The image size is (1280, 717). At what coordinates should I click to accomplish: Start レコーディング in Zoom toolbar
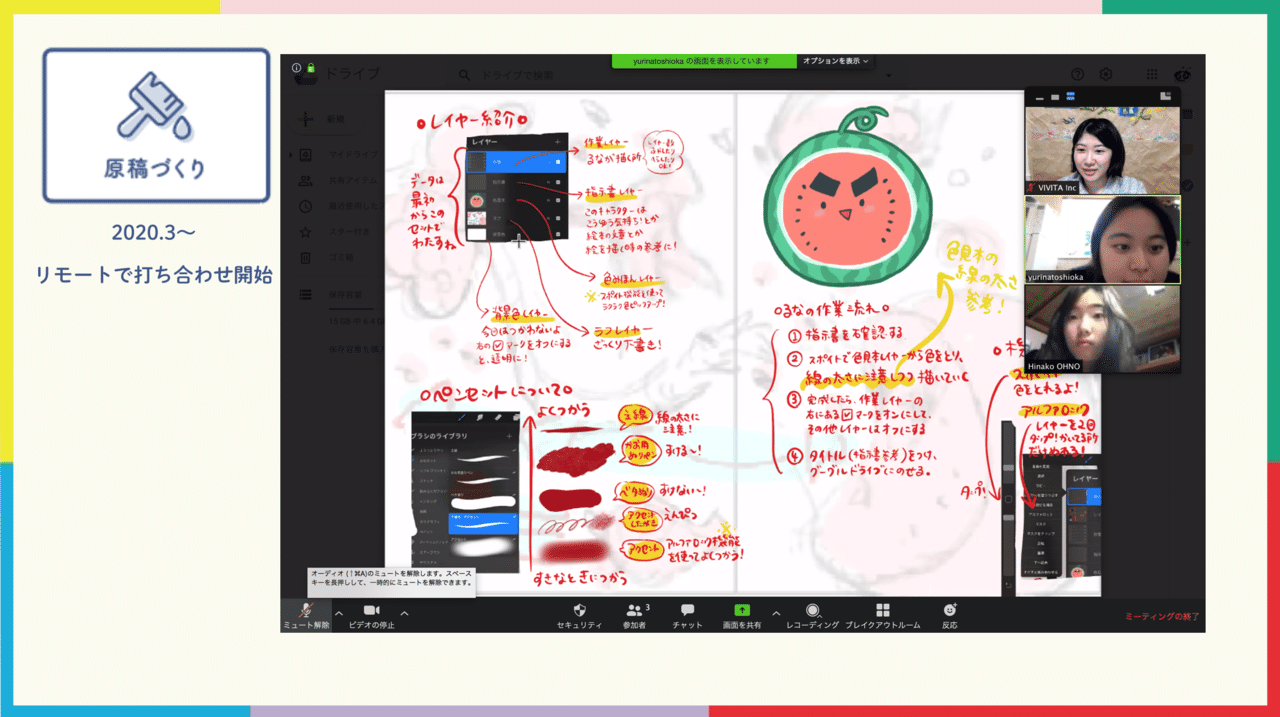pos(813,615)
